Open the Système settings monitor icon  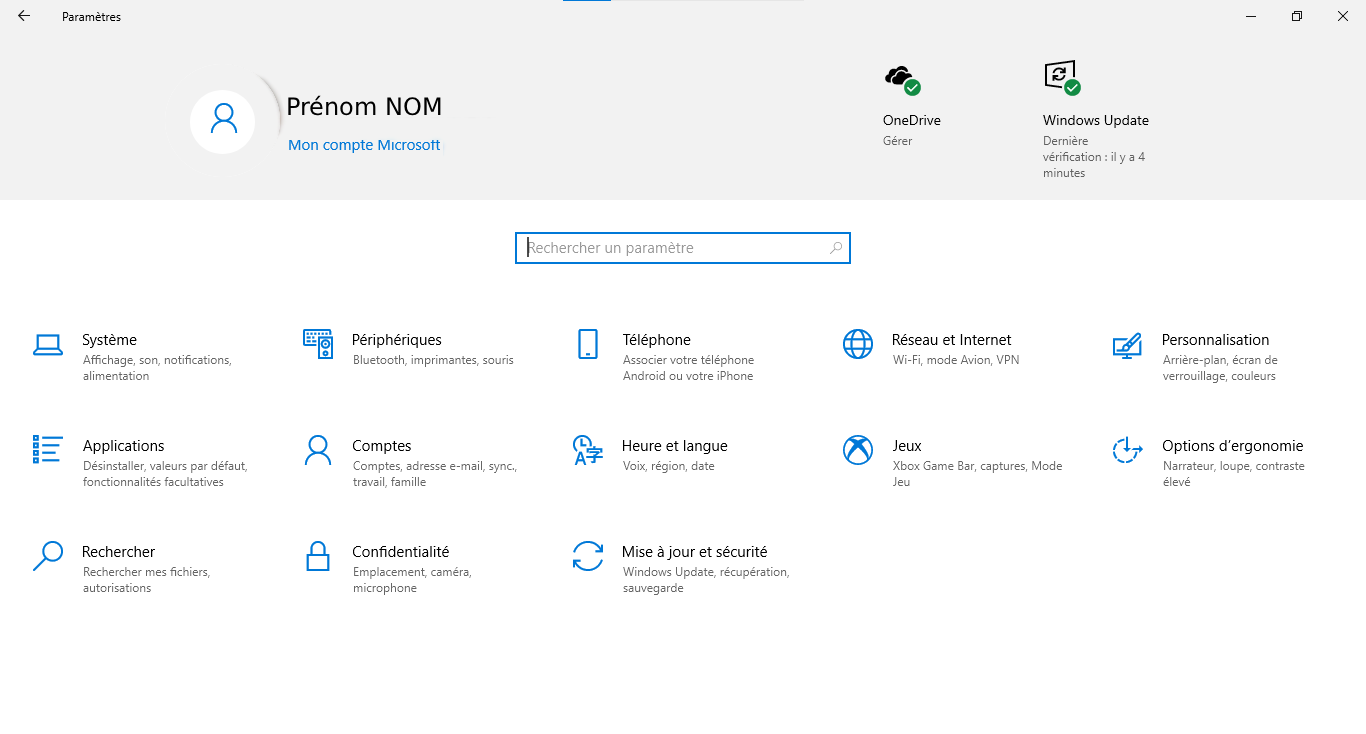point(48,345)
